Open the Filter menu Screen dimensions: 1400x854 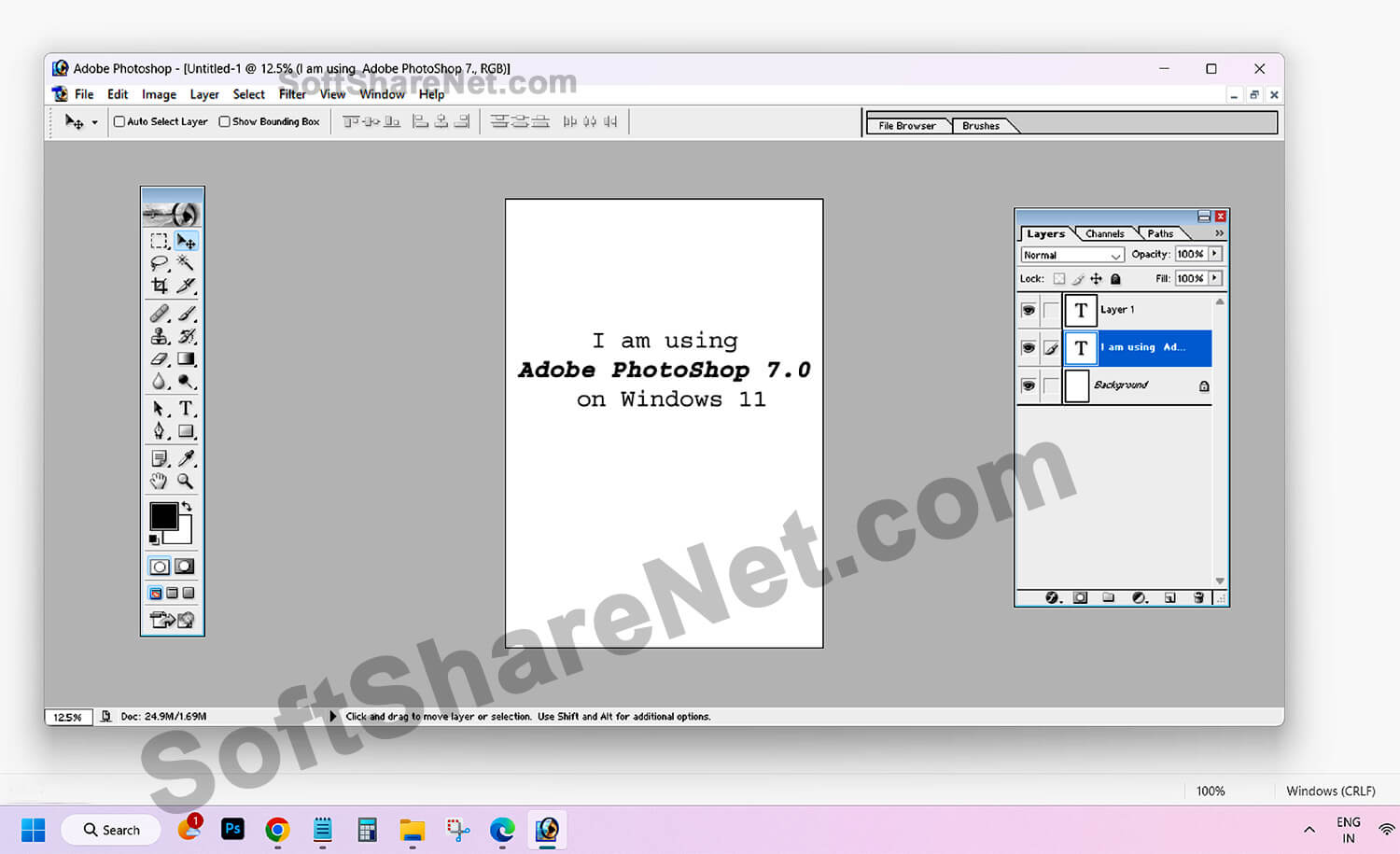[x=292, y=94]
